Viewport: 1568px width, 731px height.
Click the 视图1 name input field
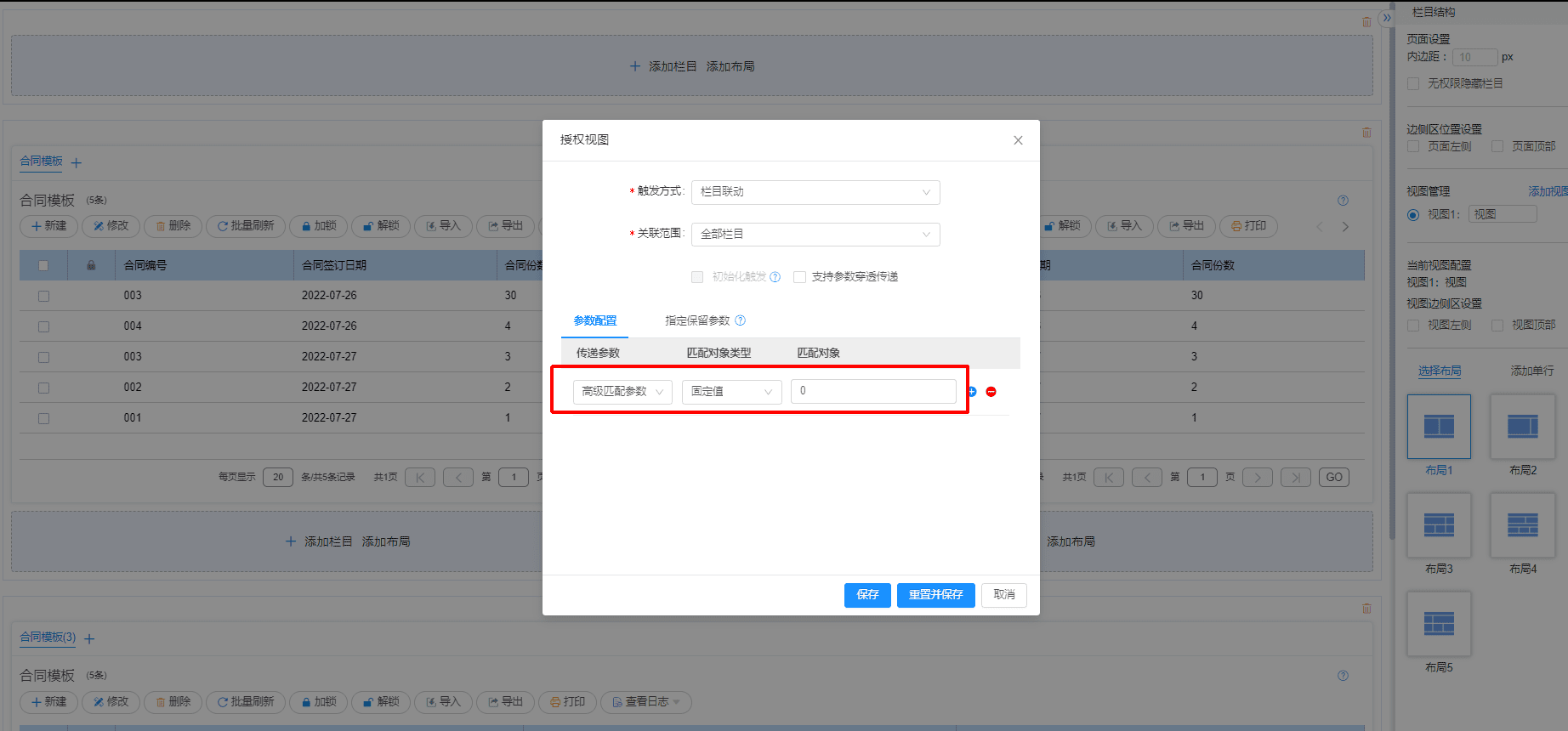[x=1503, y=214]
